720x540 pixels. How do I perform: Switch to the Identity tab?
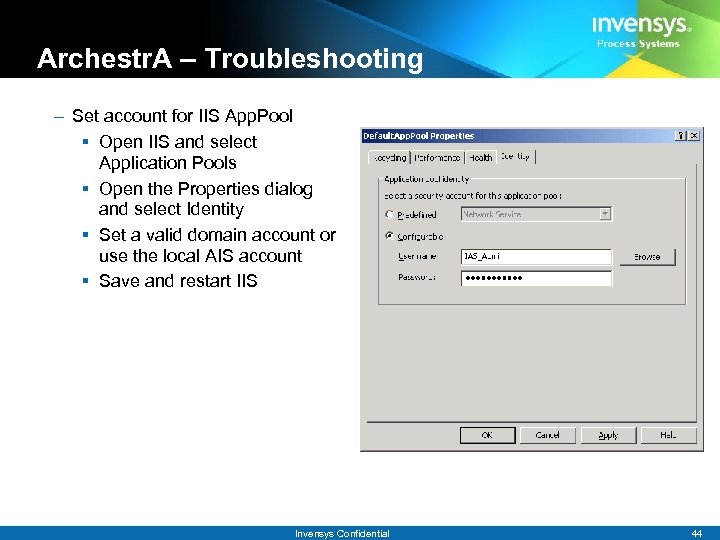516,156
